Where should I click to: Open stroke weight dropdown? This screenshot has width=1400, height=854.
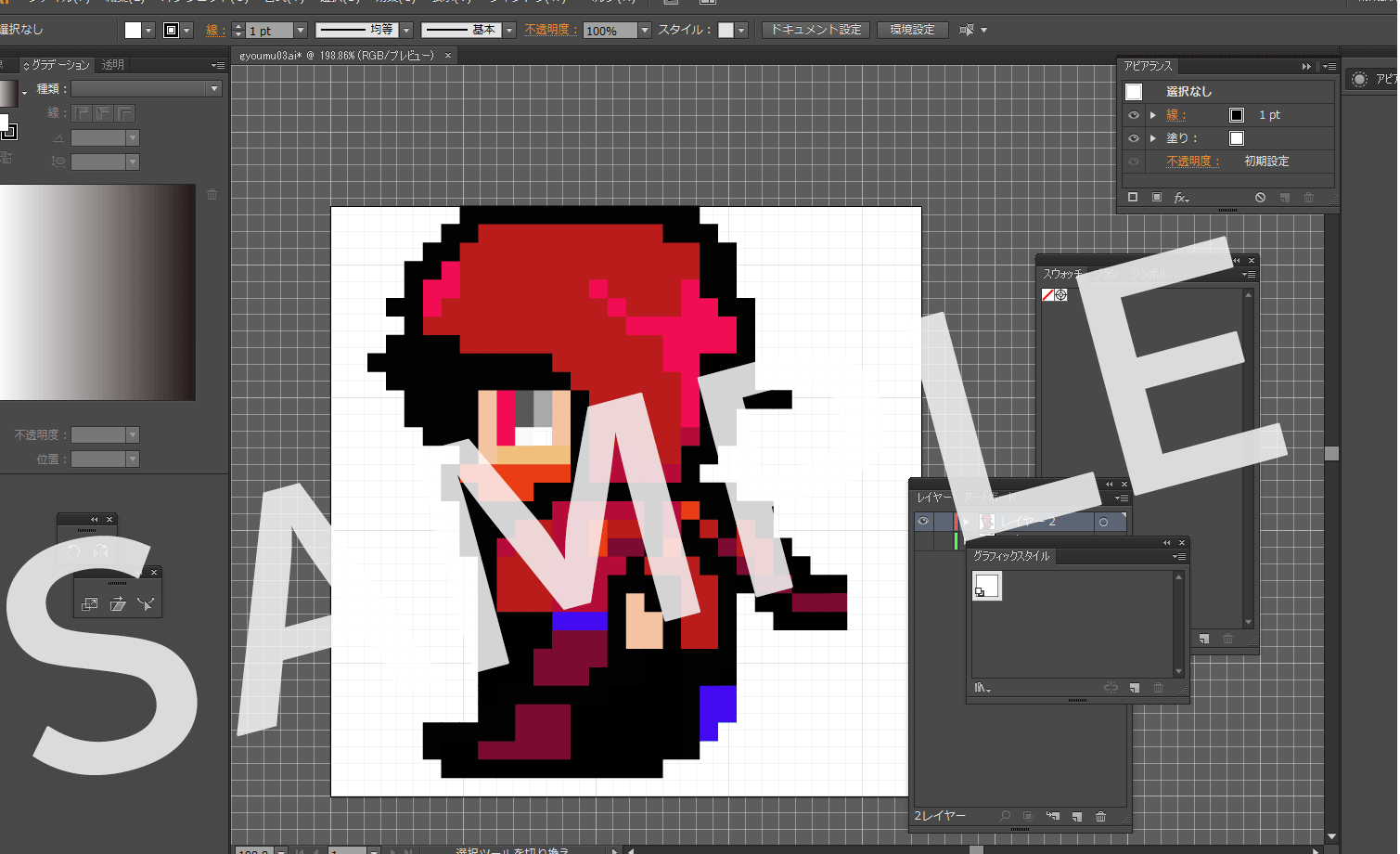[301, 31]
